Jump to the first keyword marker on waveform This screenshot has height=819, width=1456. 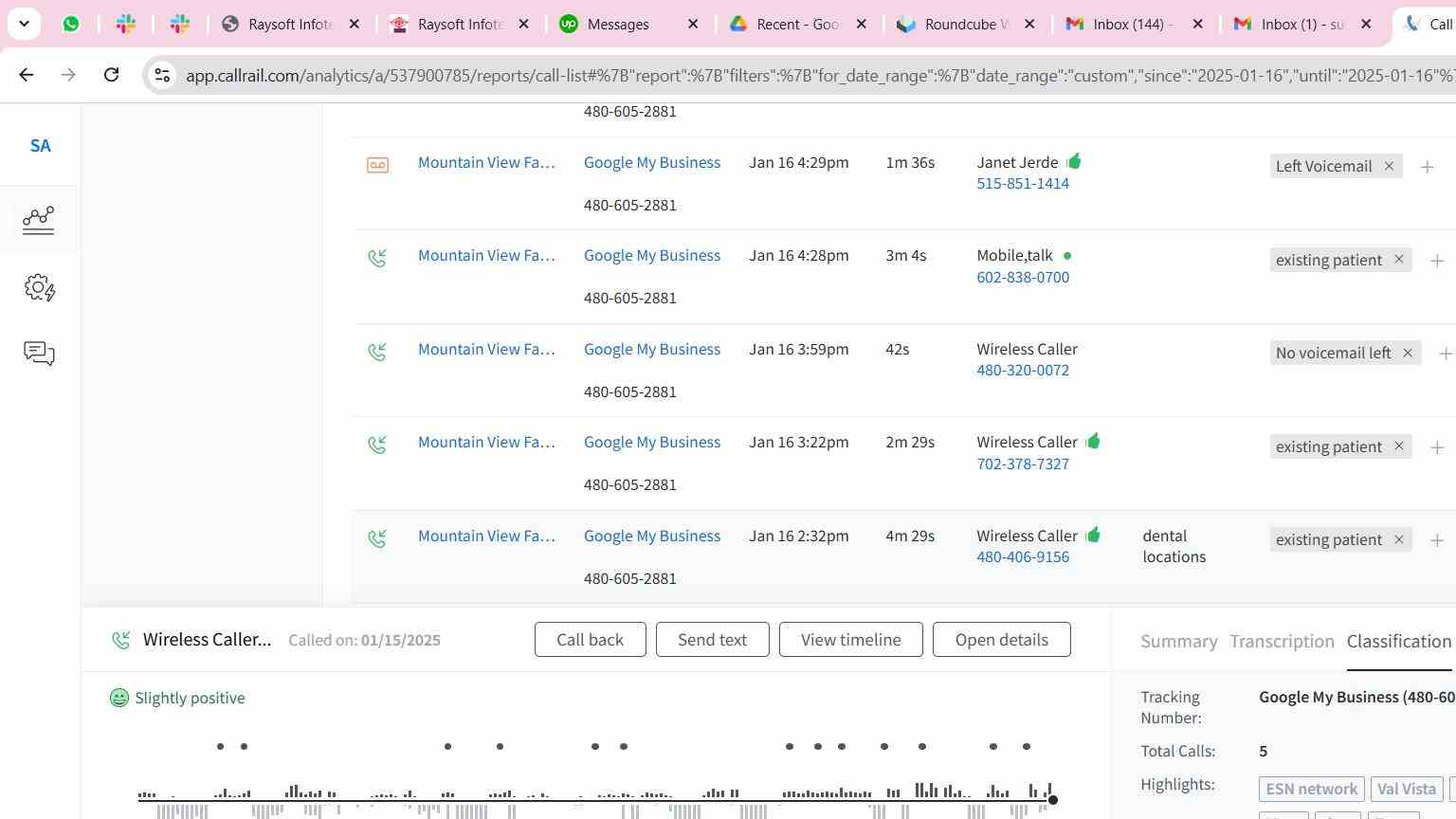pos(220,746)
